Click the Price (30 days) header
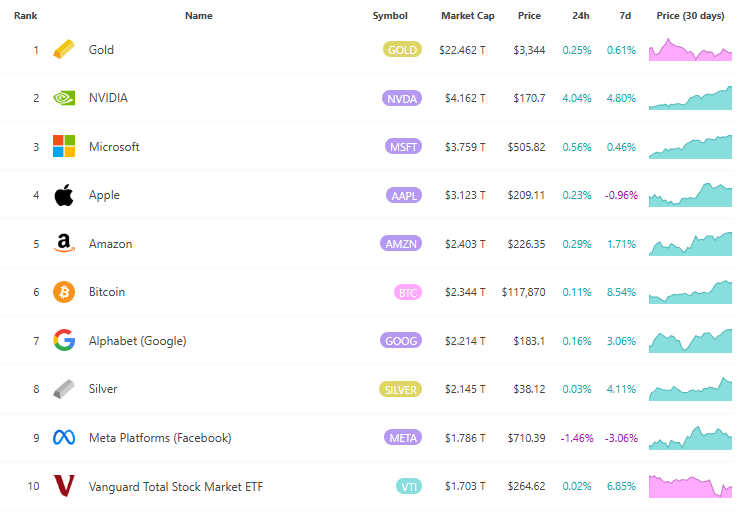The height and width of the screenshot is (519, 738). [690, 16]
